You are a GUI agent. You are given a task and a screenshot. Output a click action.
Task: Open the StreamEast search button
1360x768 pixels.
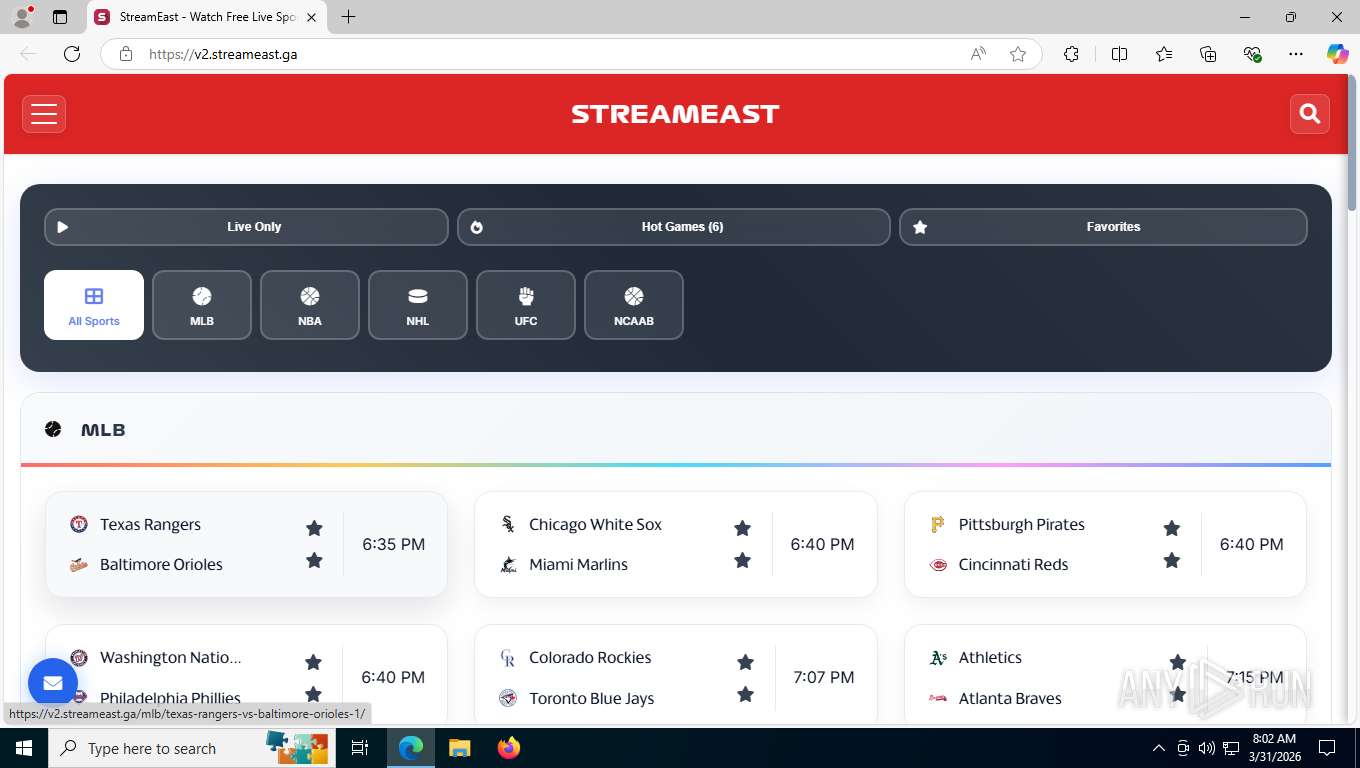tap(1310, 114)
